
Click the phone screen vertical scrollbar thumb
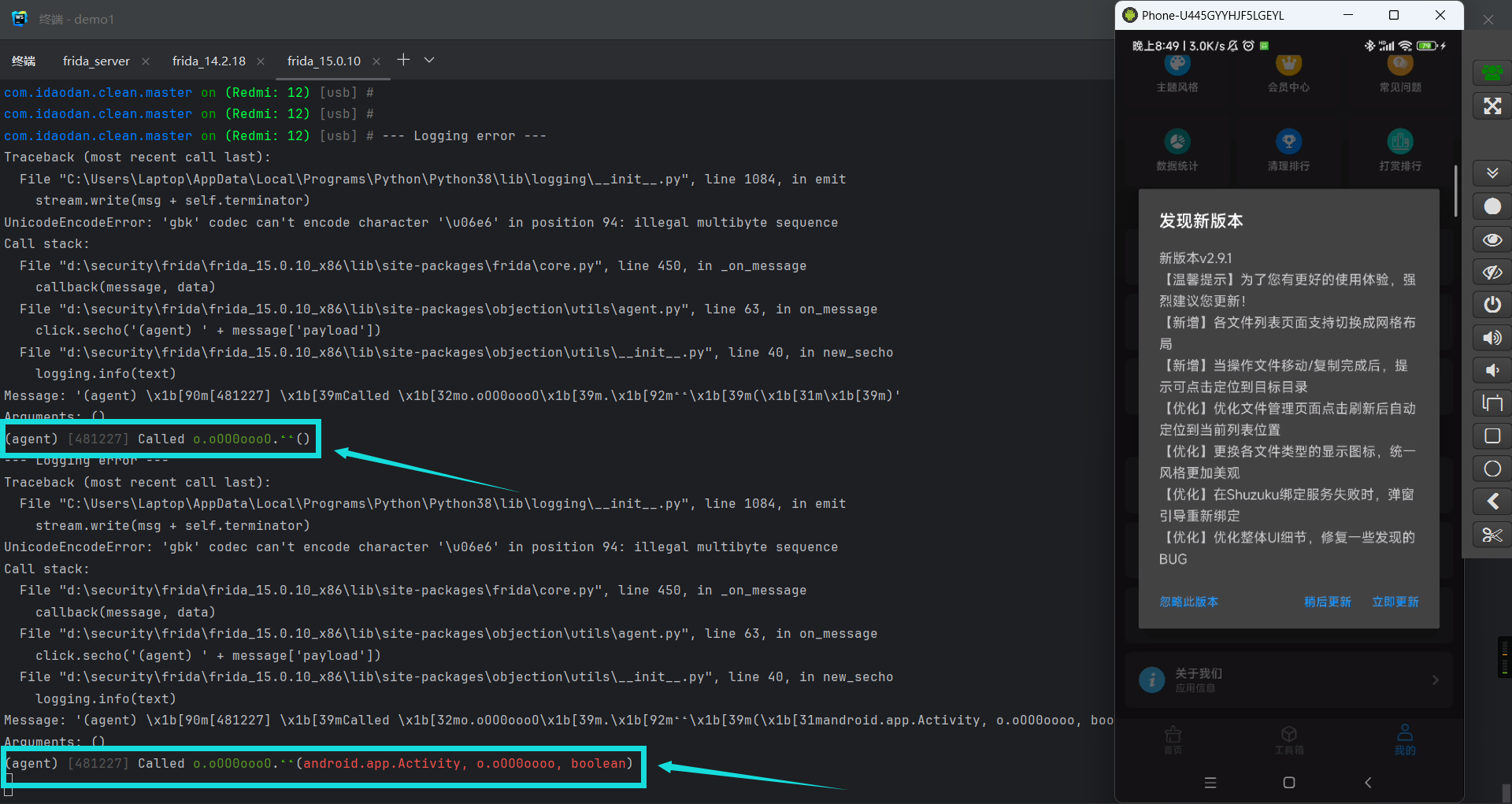coord(1455,191)
